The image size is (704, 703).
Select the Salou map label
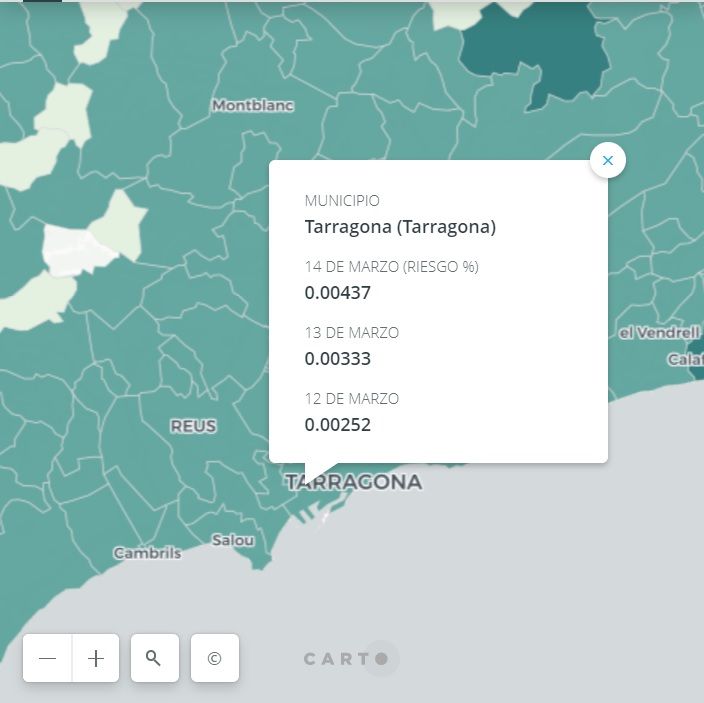coord(233,540)
